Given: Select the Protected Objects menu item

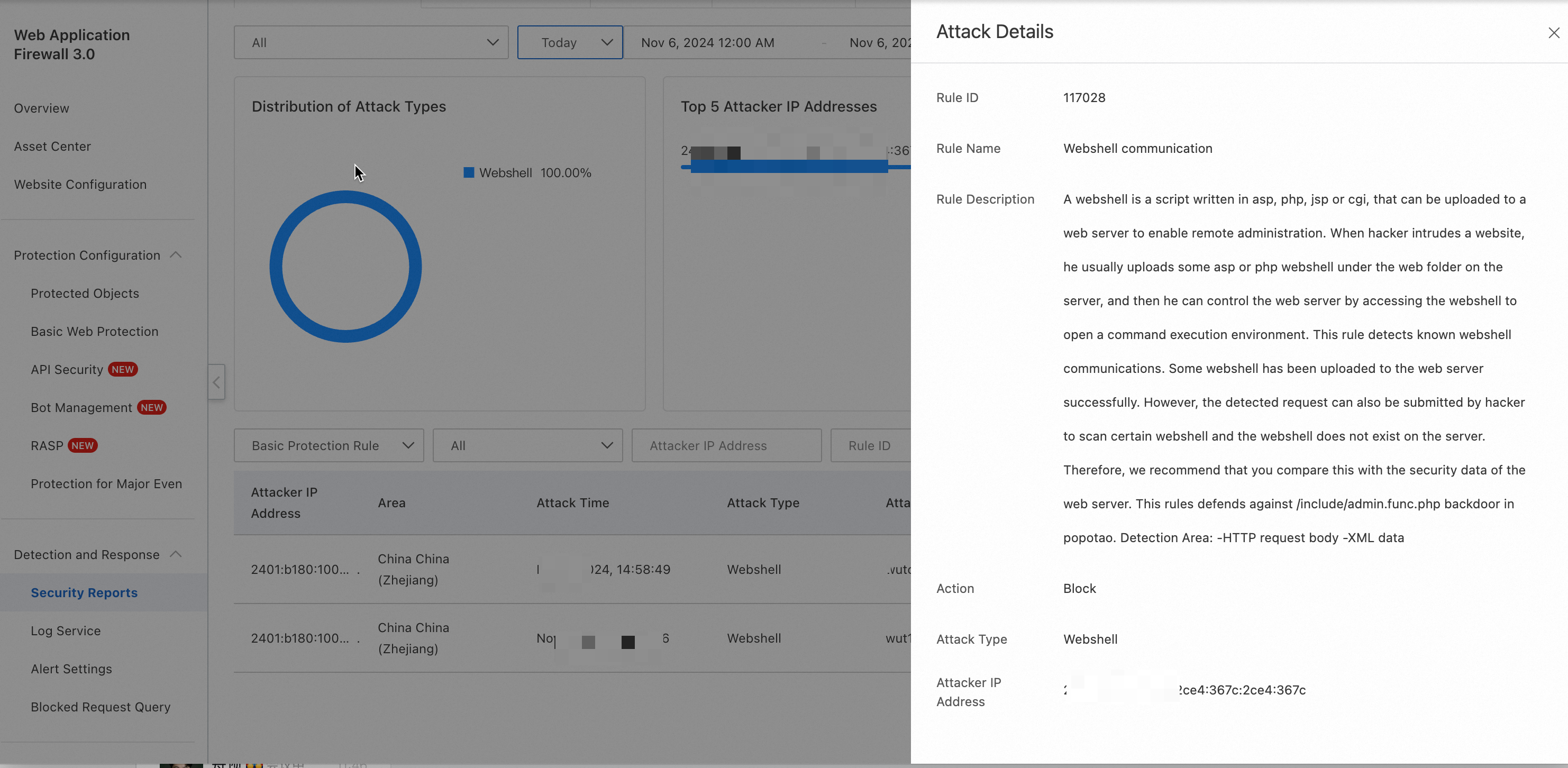Looking at the screenshot, I should [x=85, y=294].
